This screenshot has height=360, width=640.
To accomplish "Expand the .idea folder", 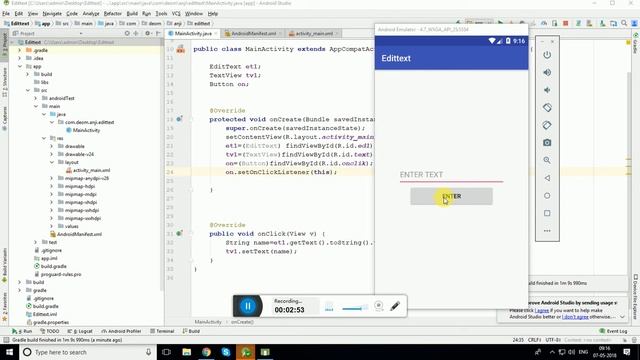I will point(20,58).
